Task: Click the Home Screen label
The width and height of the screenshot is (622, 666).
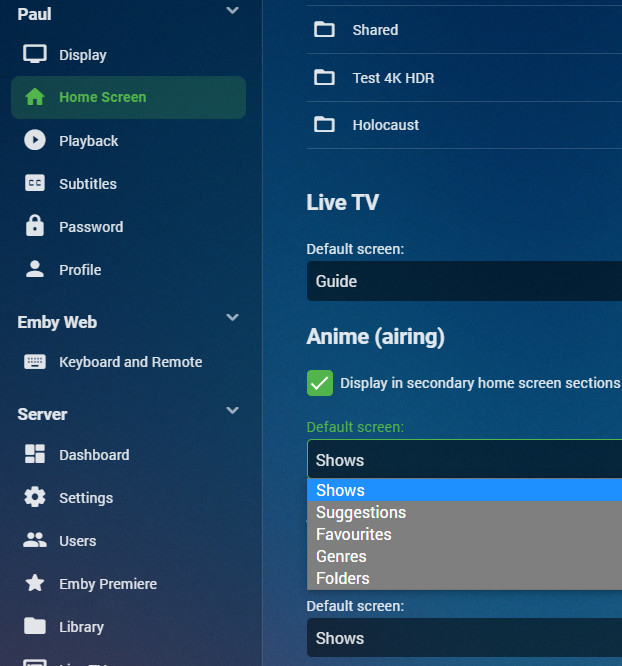Action: (x=103, y=97)
